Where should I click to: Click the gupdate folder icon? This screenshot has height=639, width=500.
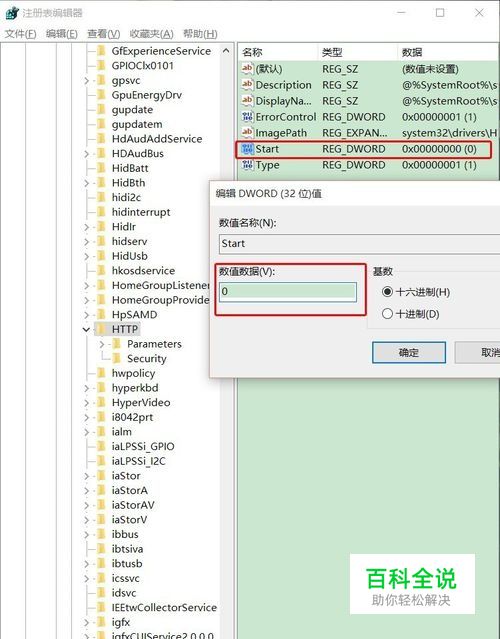pyautogui.click(x=101, y=110)
